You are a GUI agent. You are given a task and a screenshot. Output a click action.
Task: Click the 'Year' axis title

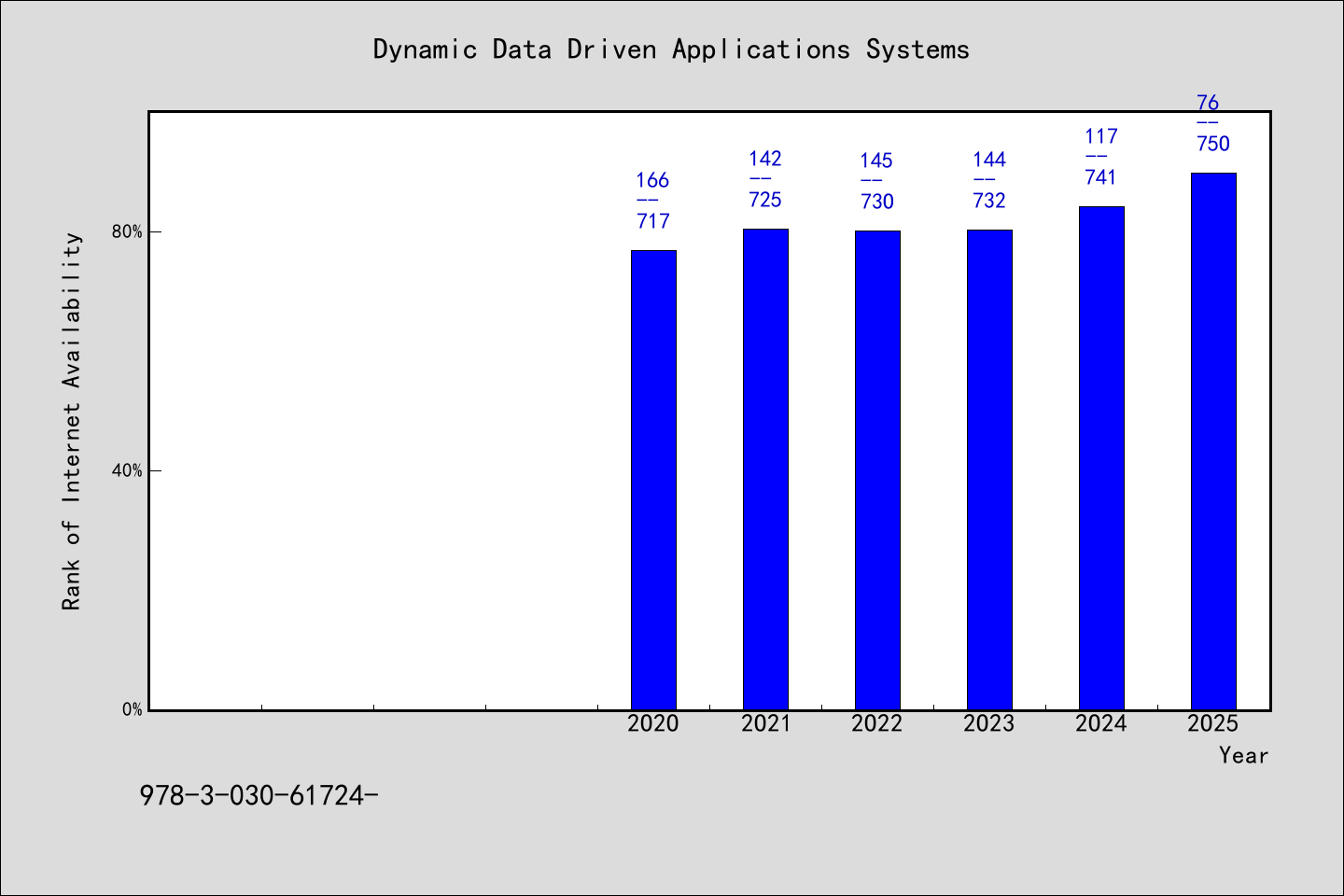tap(1243, 755)
